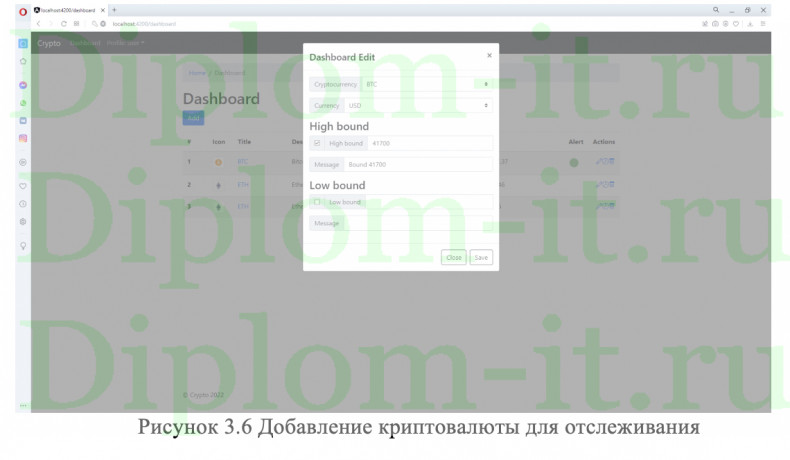
Task: Click the snapshot camera icon in toolbar
Action: pyautogui.click(x=715, y=24)
